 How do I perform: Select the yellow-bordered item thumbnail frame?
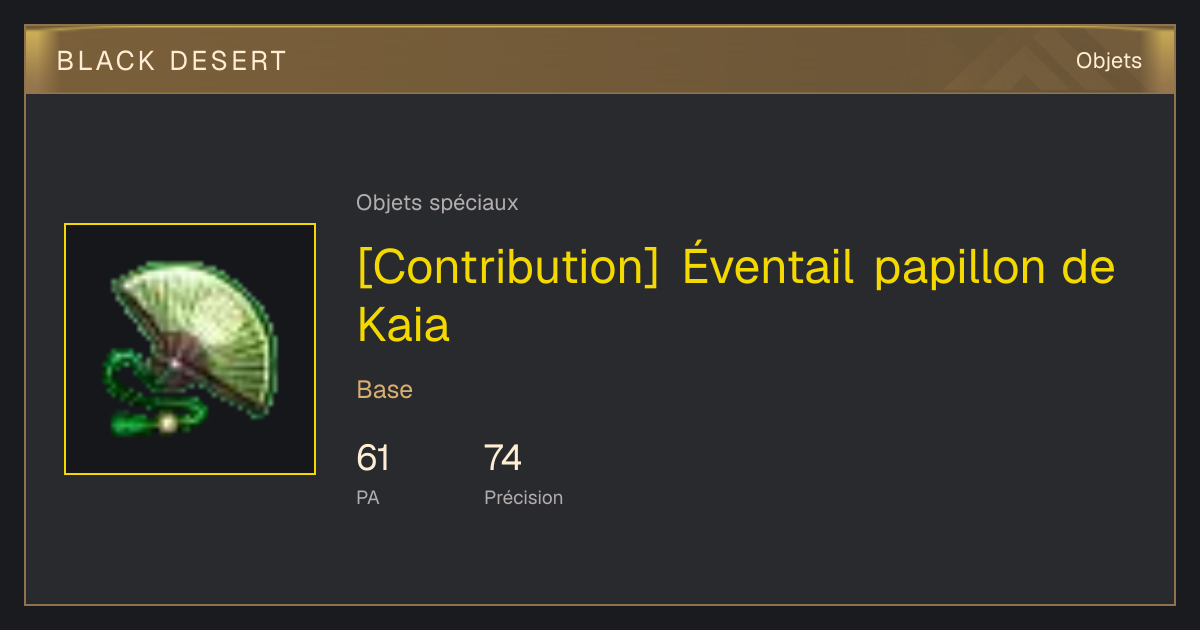pyautogui.click(x=190, y=349)
